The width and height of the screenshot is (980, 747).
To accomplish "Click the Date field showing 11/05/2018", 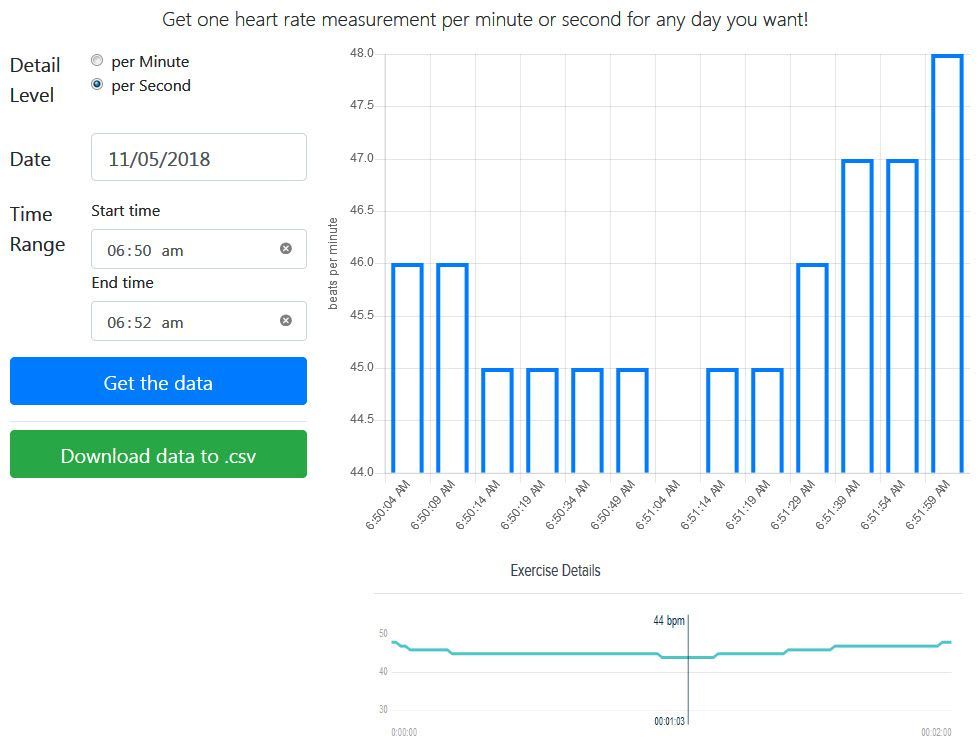I will [199, 158].
